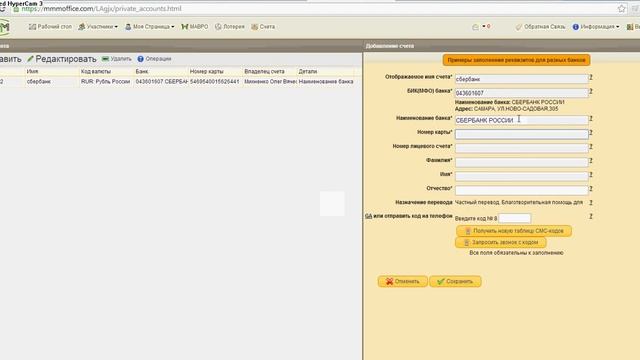This screenshot has height=360, width=640.
Task: Click the Отчество input field
Action: (x=521, y=190)
